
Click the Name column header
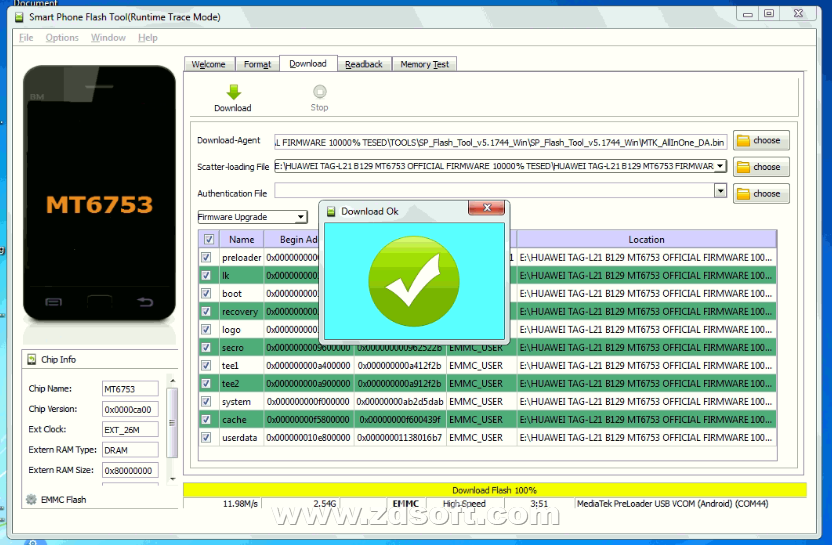pos(241,239)
